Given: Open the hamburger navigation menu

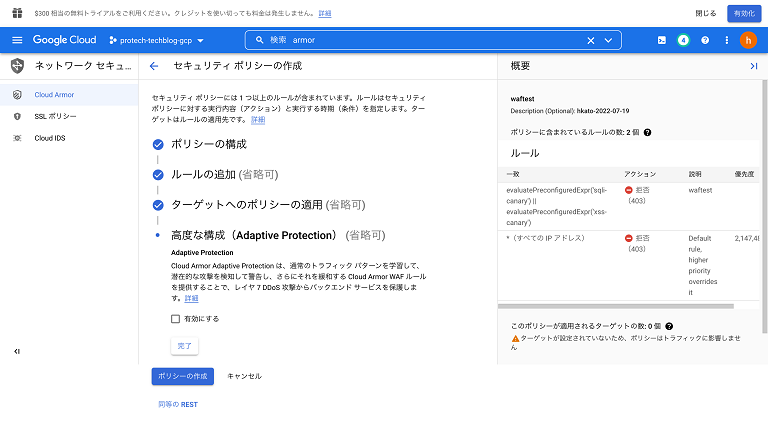Looking at the screenshot, I should coord(17,40).
